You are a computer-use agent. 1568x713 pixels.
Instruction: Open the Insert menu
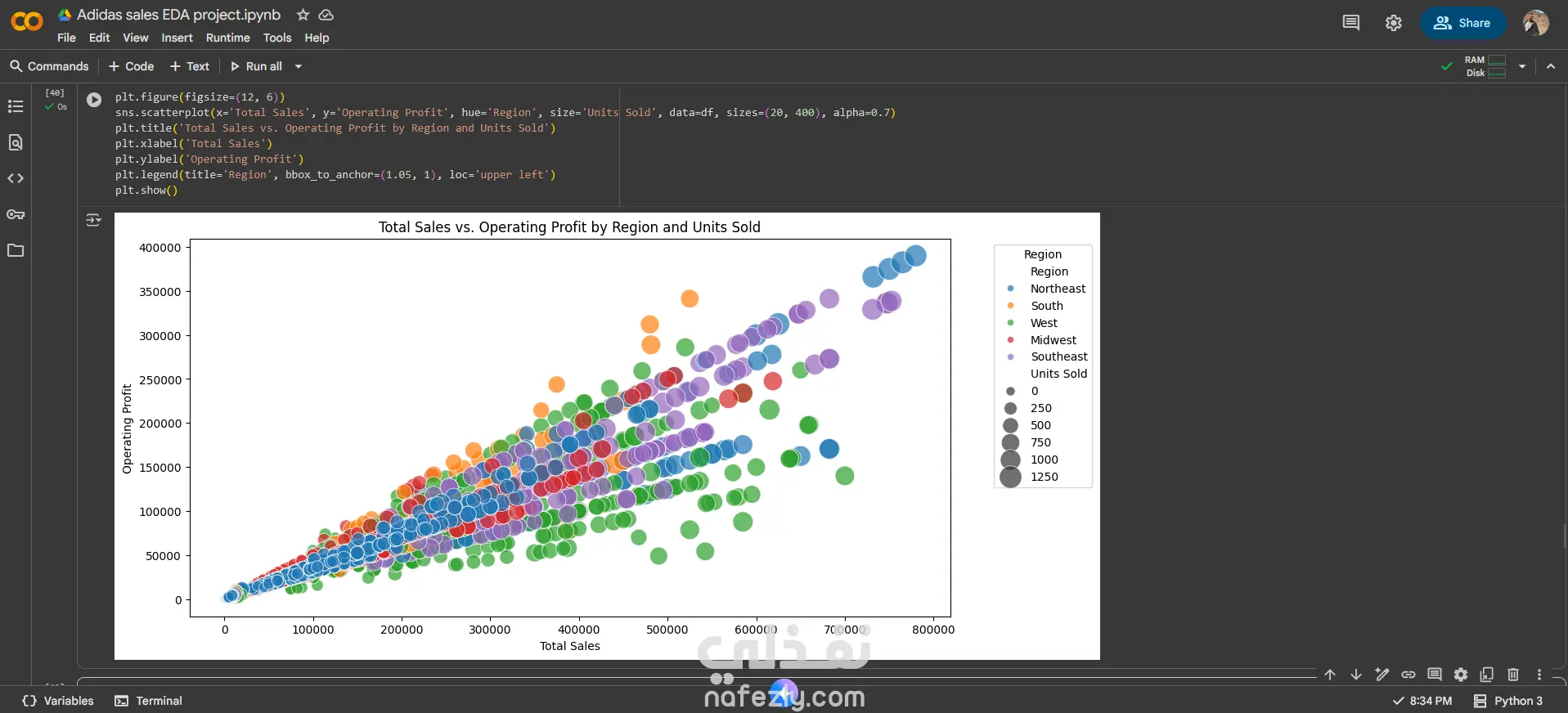pos(177,38)
